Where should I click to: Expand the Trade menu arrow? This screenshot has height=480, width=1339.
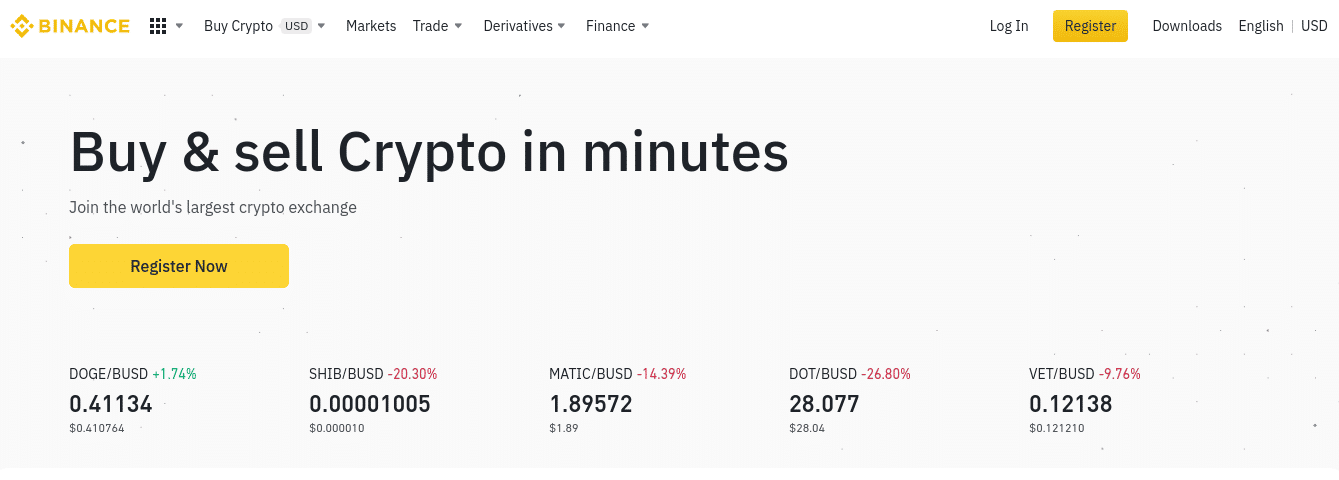click(458, 26)
